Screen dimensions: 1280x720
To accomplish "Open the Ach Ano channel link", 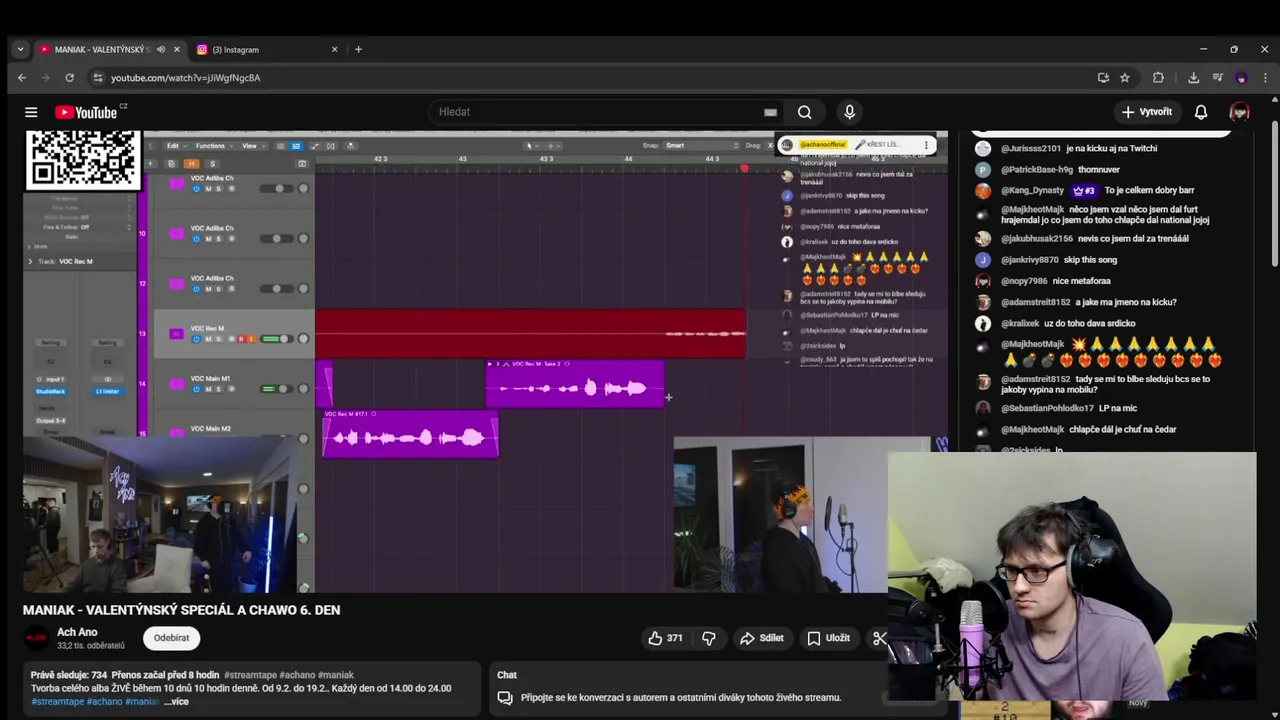I will [77, 632].
